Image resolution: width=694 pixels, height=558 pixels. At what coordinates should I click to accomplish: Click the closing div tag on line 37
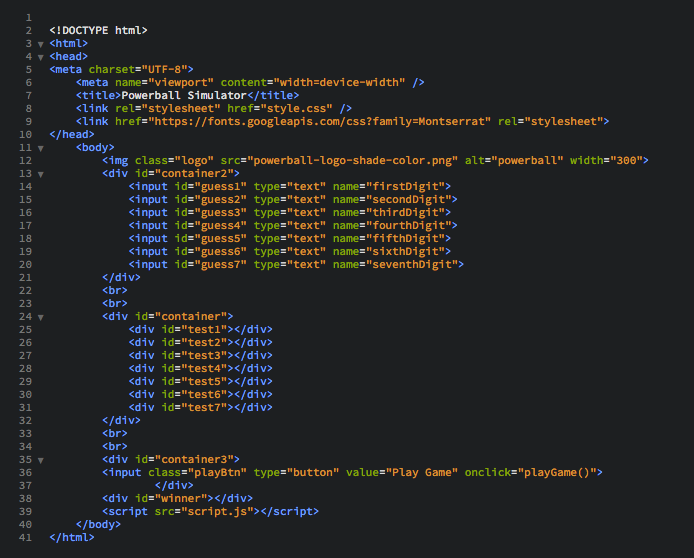click(174, 485)
